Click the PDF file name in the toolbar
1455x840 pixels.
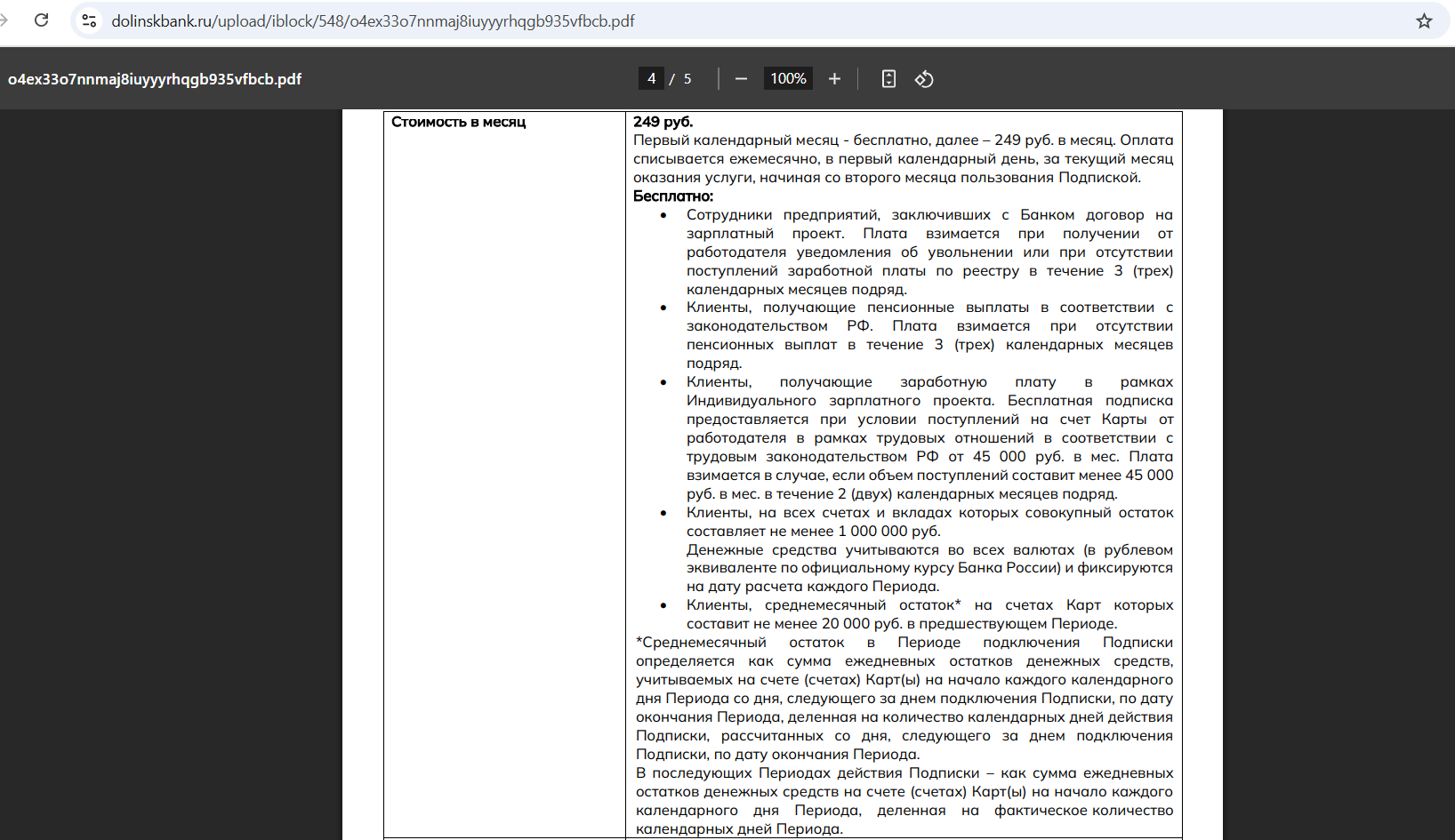pyautogui.click(x=155, y=79)
